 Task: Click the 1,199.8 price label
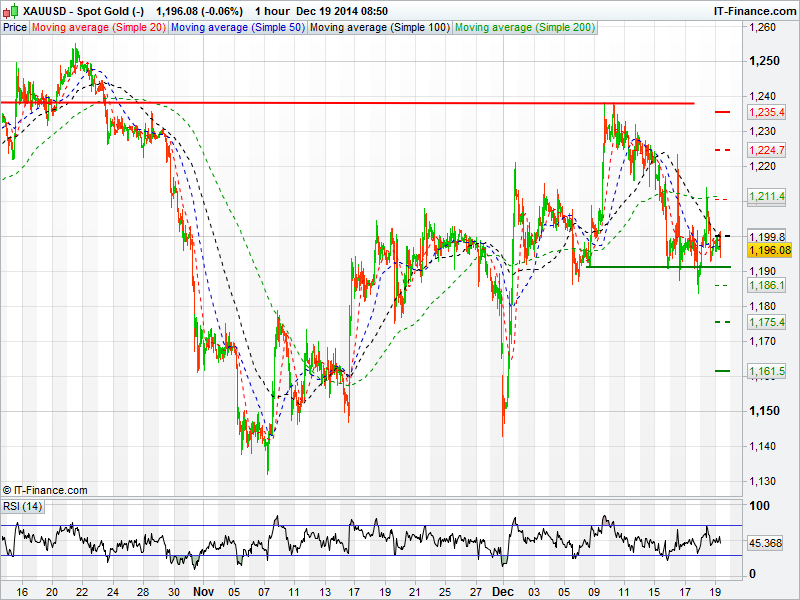(767, 237)
